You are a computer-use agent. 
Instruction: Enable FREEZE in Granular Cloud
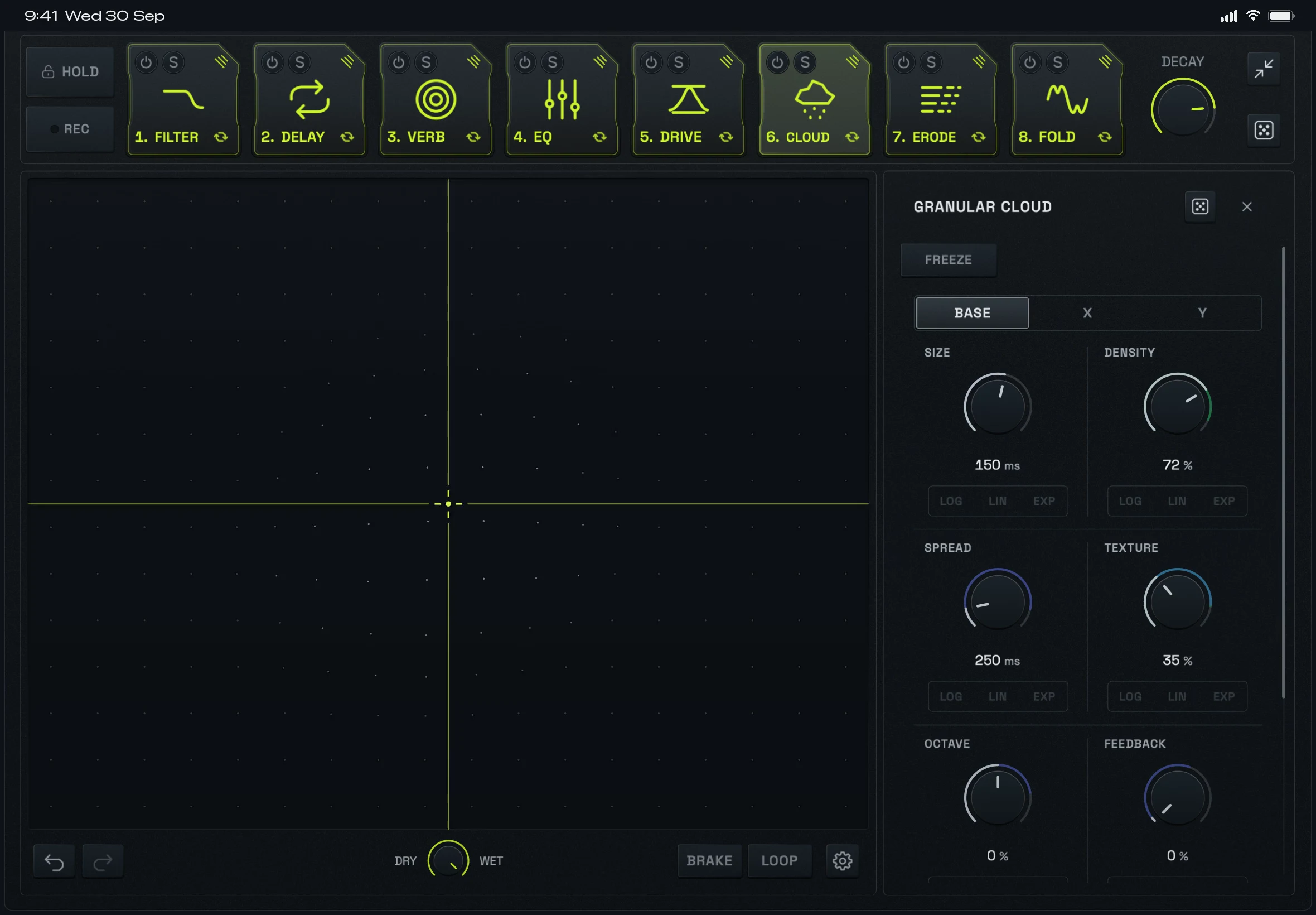tap(948, 259)
